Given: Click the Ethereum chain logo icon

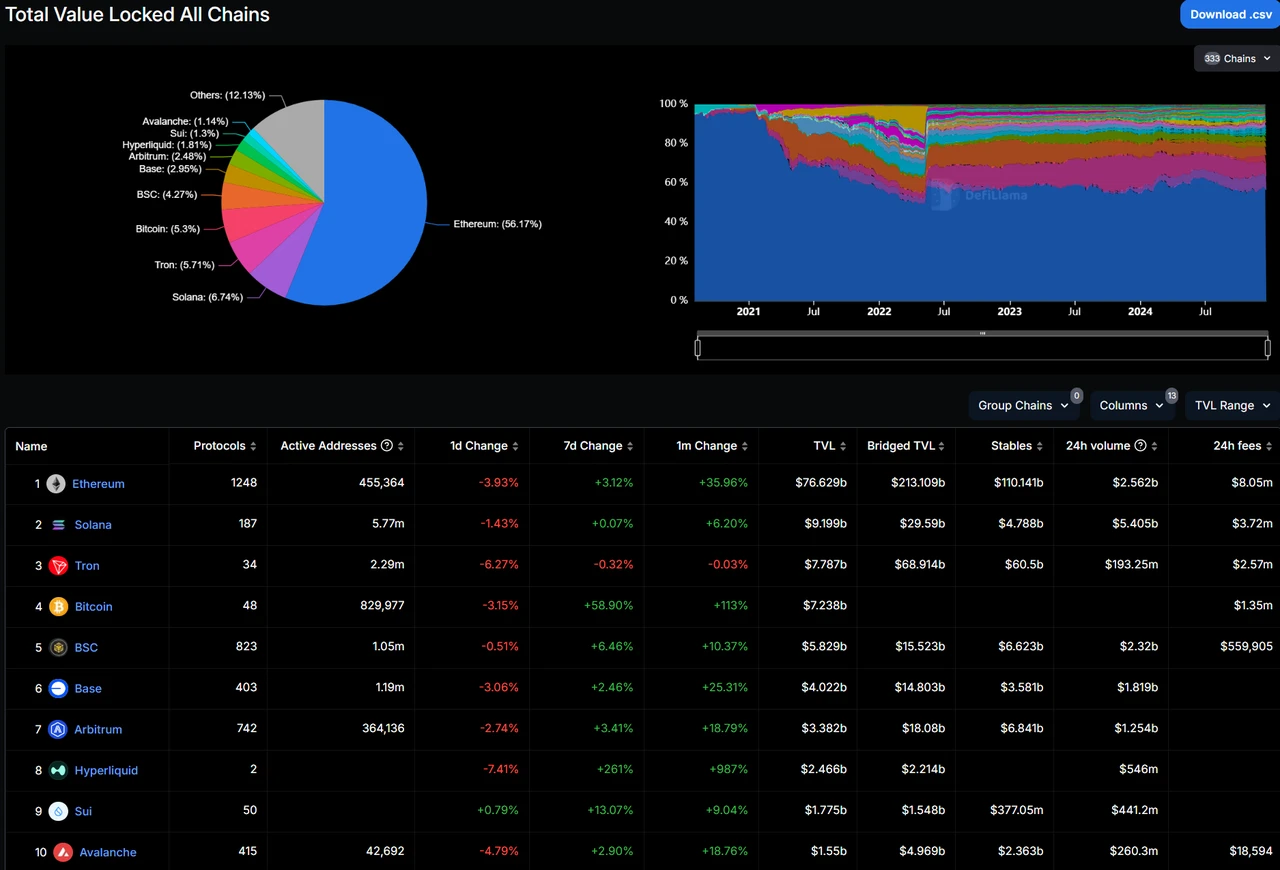Looking at the screenshot, I should (x=56, y=484).
